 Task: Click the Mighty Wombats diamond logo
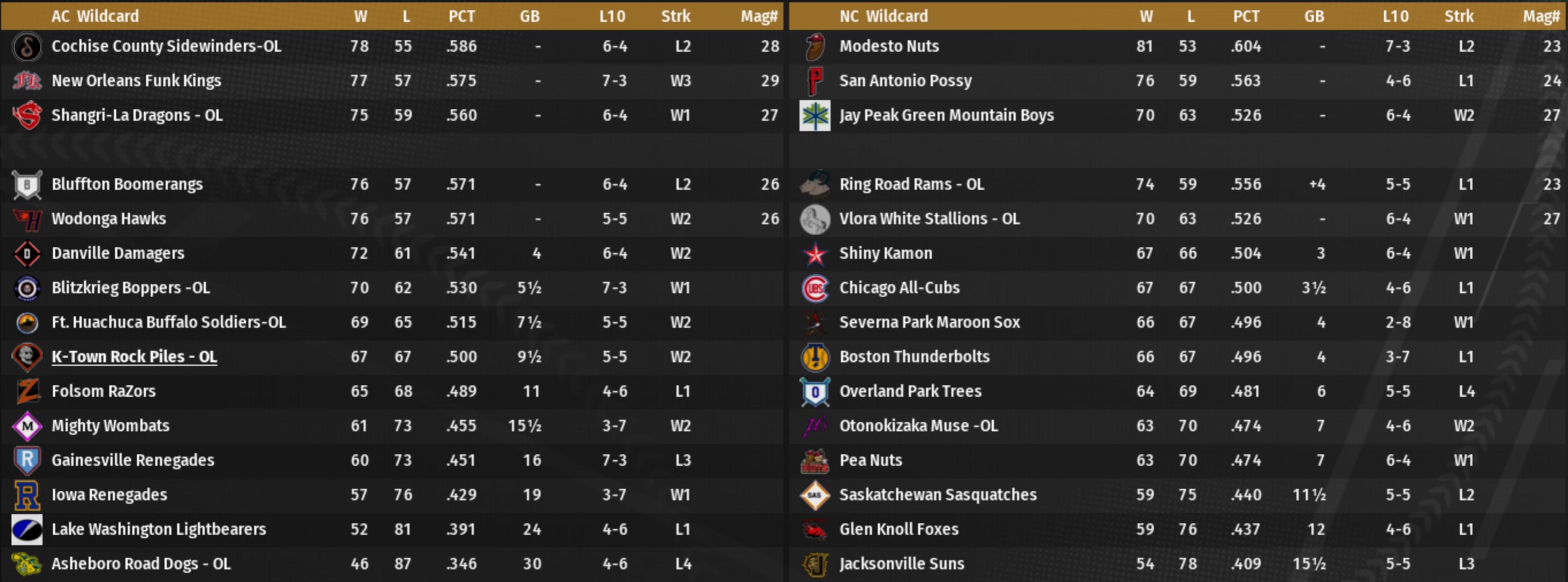27,426
